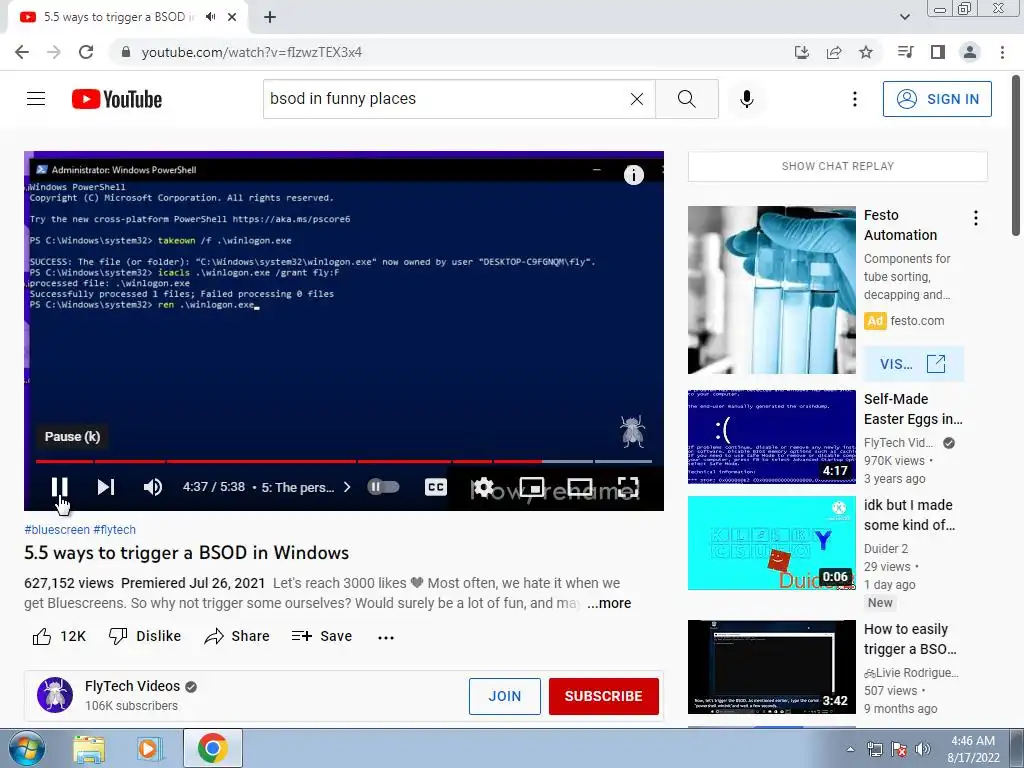
Task: Open the video info card icon
Action: point(633,175)
